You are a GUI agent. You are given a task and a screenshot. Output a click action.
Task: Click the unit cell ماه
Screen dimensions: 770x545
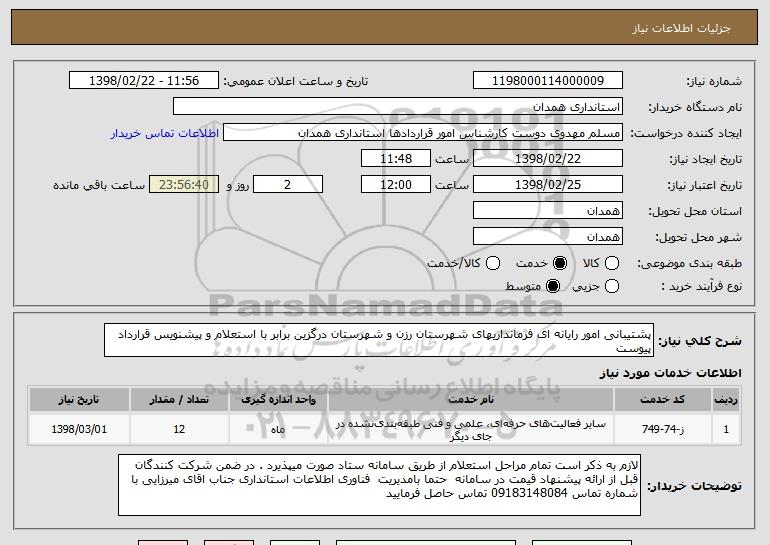278,429
